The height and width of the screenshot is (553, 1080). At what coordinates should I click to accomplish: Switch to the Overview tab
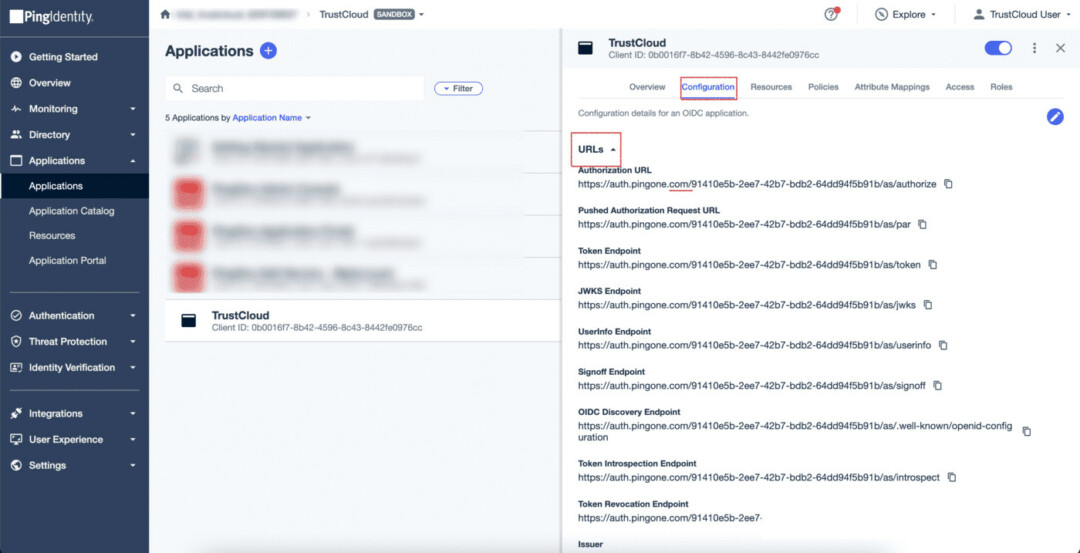coord(647,87)
